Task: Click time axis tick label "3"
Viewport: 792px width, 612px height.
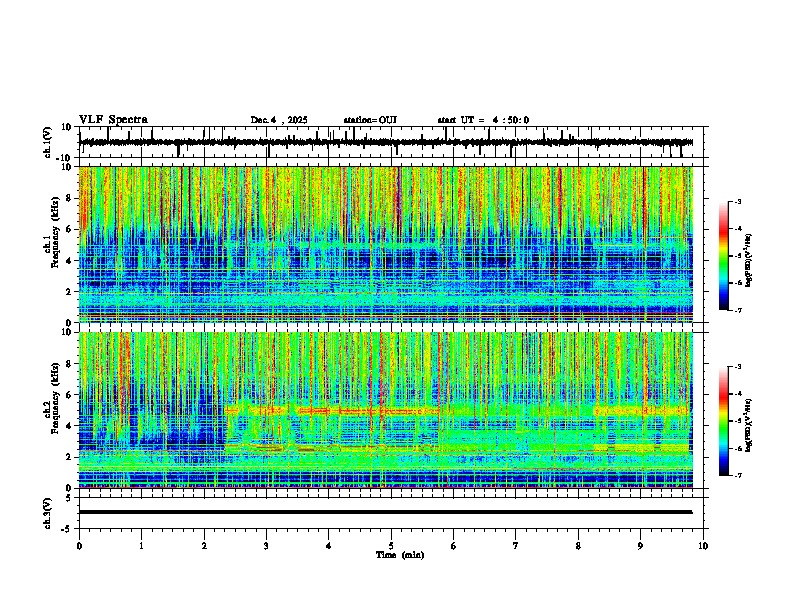Action: coord(266,546)
